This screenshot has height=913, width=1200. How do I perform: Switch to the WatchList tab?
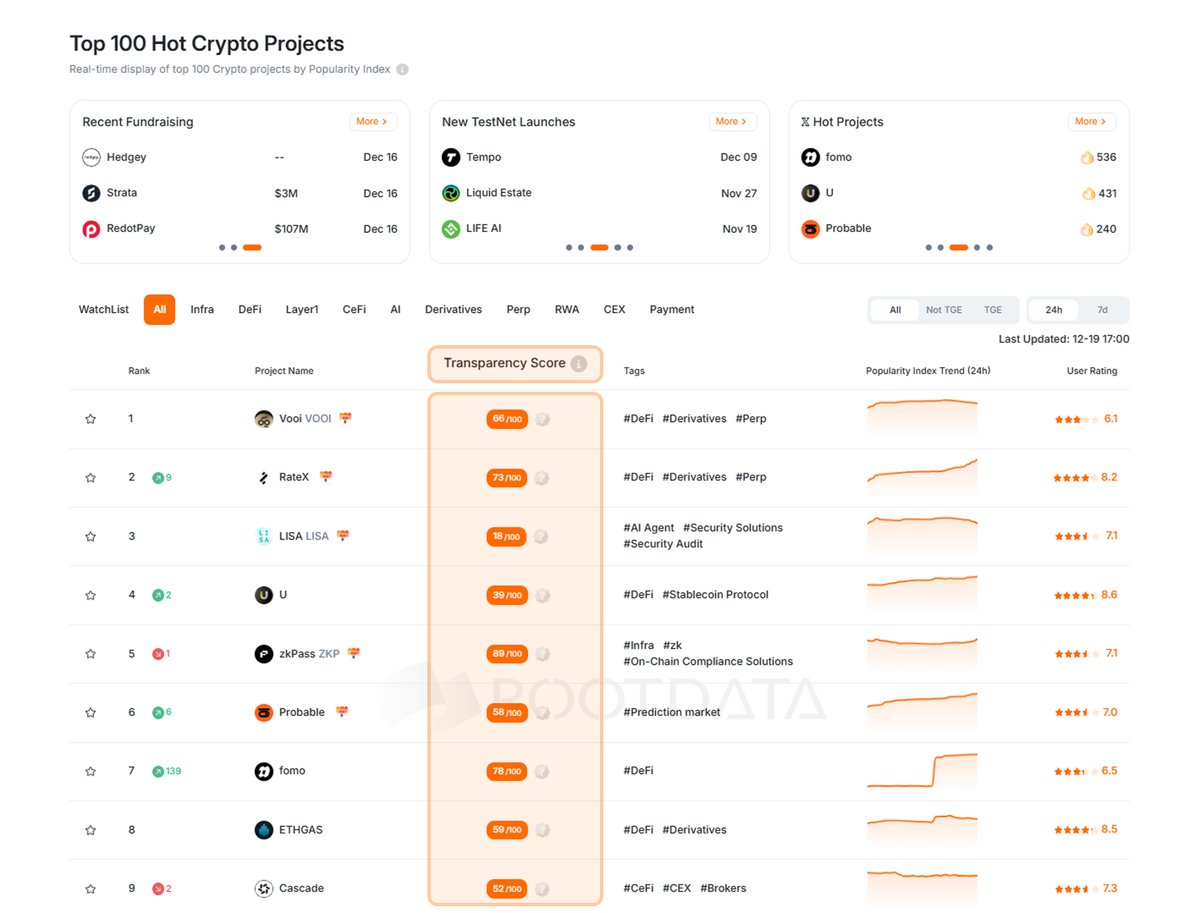pyautogui.click(x=104, y=310)
